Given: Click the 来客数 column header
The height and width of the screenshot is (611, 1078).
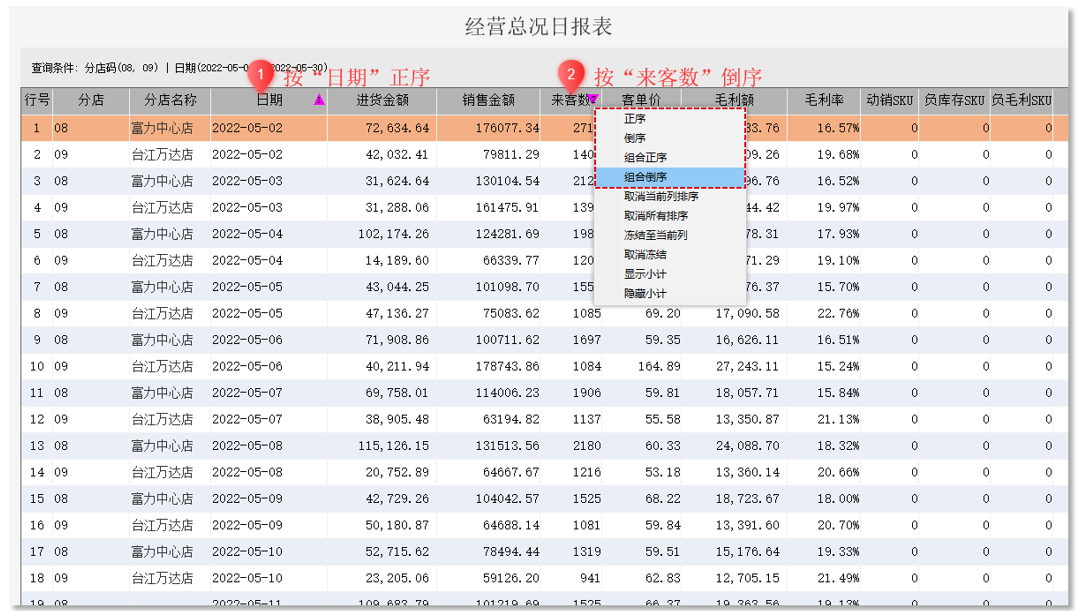Looking at the screenshot, I should (x=571, y=100).
